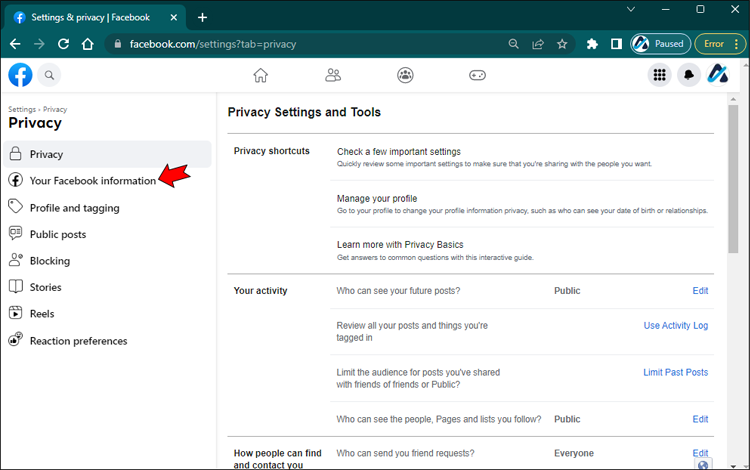Click the 'Privacy Settings and Tools' heading
The width and height of the screenshot is (750, 470).
click(304, 112)
